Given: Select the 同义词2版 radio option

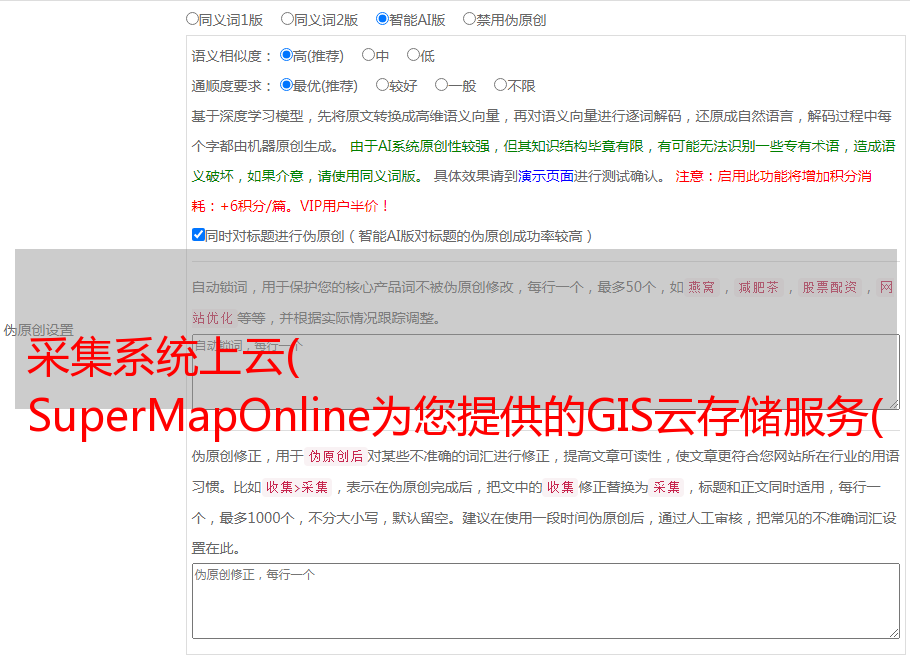Looking at the screenshot, I should tap(287, 19).
